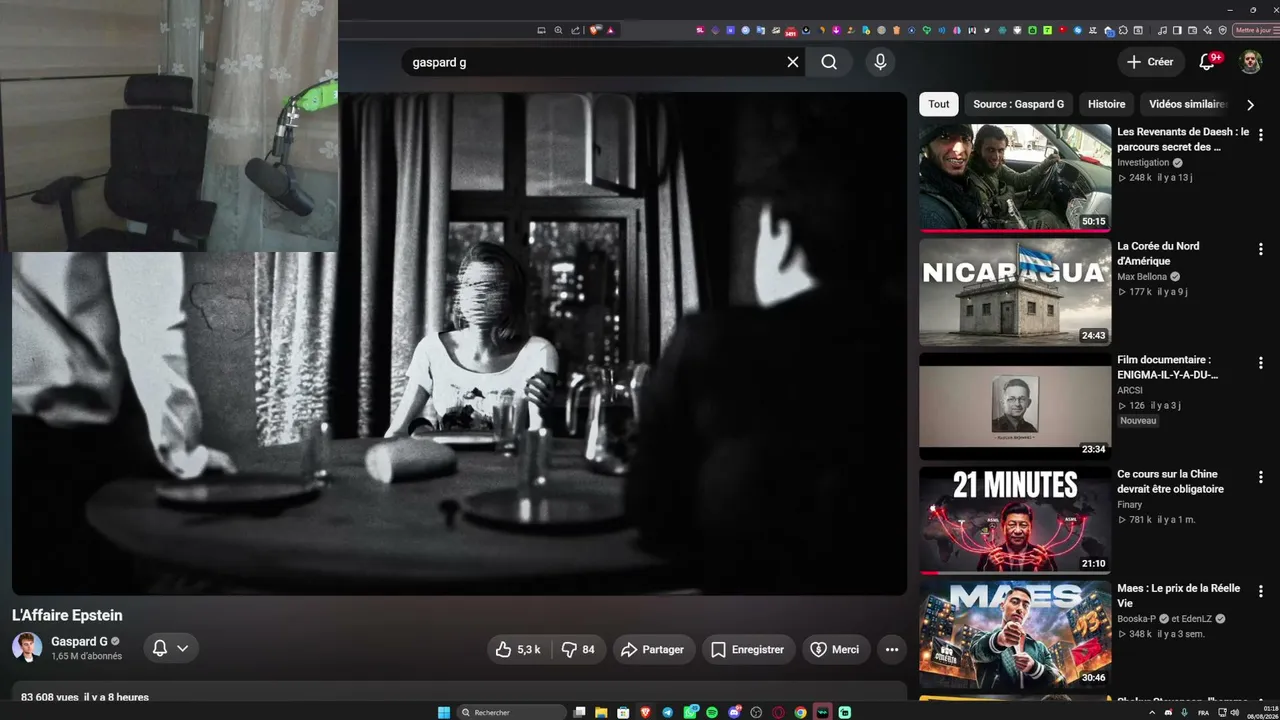Open Discord from taskbar
Screen dimensions: 1280x720
[x=734, y=712]
